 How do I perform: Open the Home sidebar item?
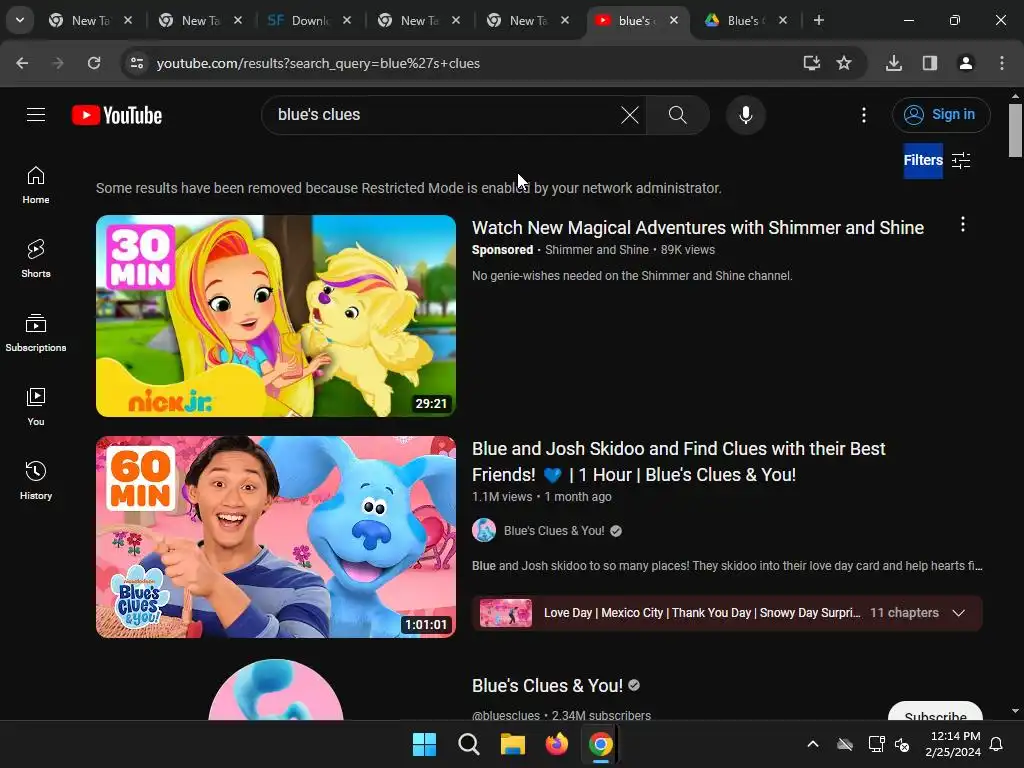(36, 185)
